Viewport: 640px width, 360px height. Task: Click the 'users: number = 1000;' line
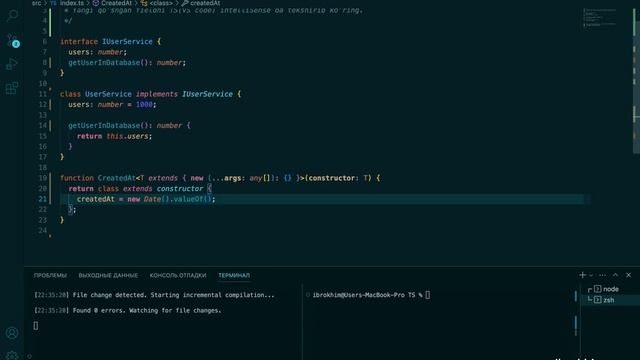point(112,105)
